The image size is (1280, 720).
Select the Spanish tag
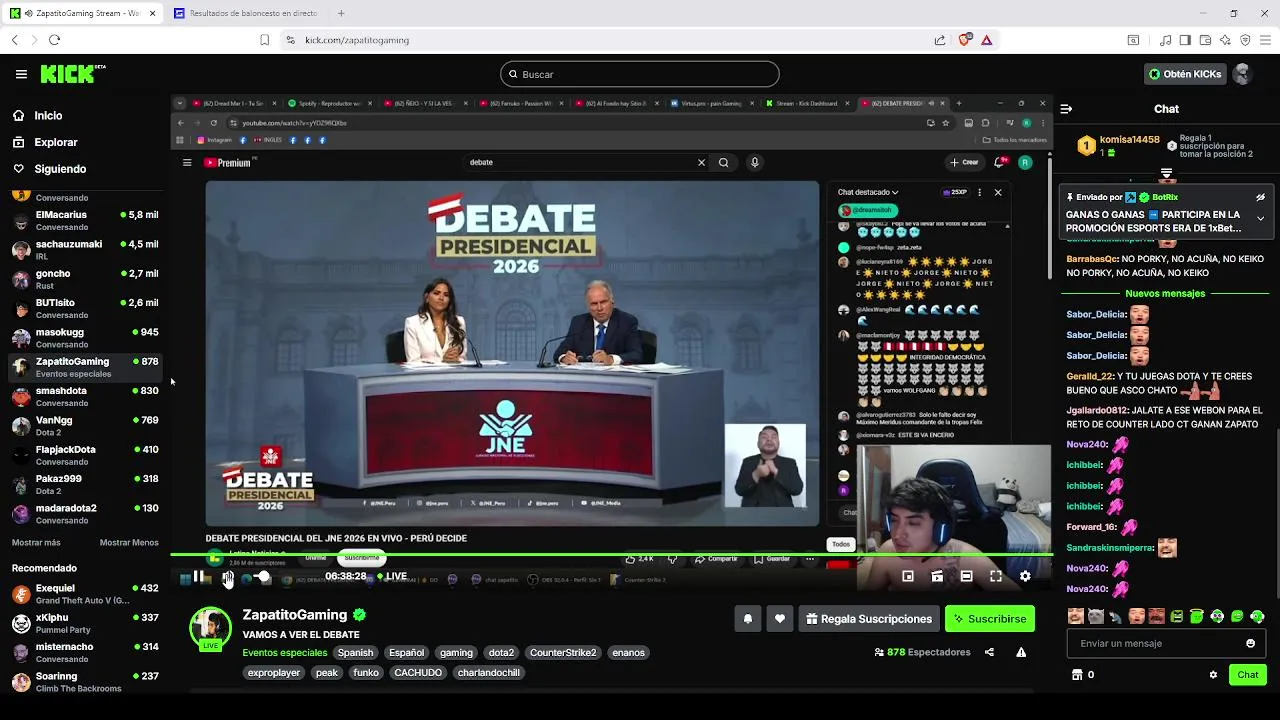[355, 653]
